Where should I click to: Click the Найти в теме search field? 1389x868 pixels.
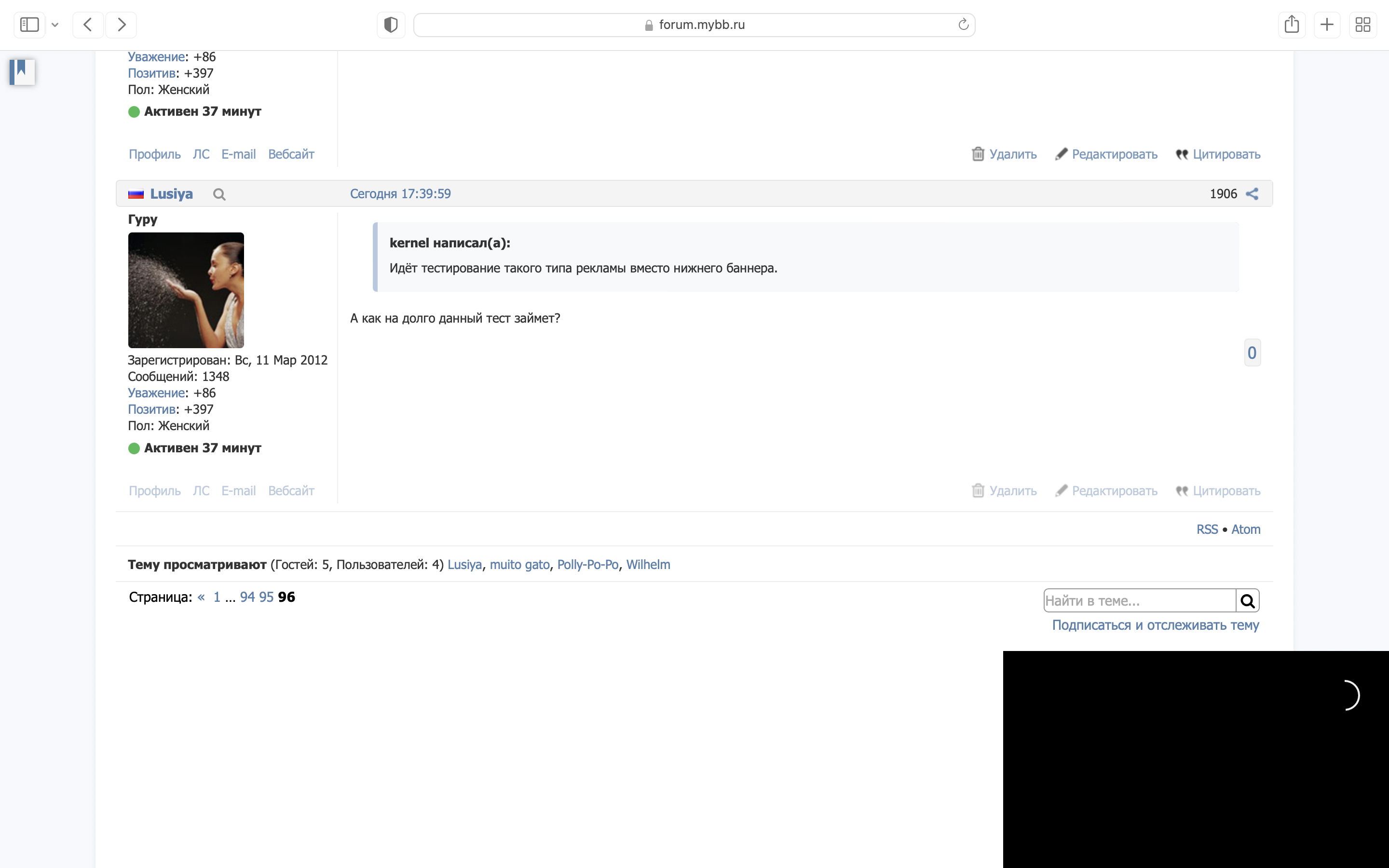pyautogui.click(x=1139, y=600)
